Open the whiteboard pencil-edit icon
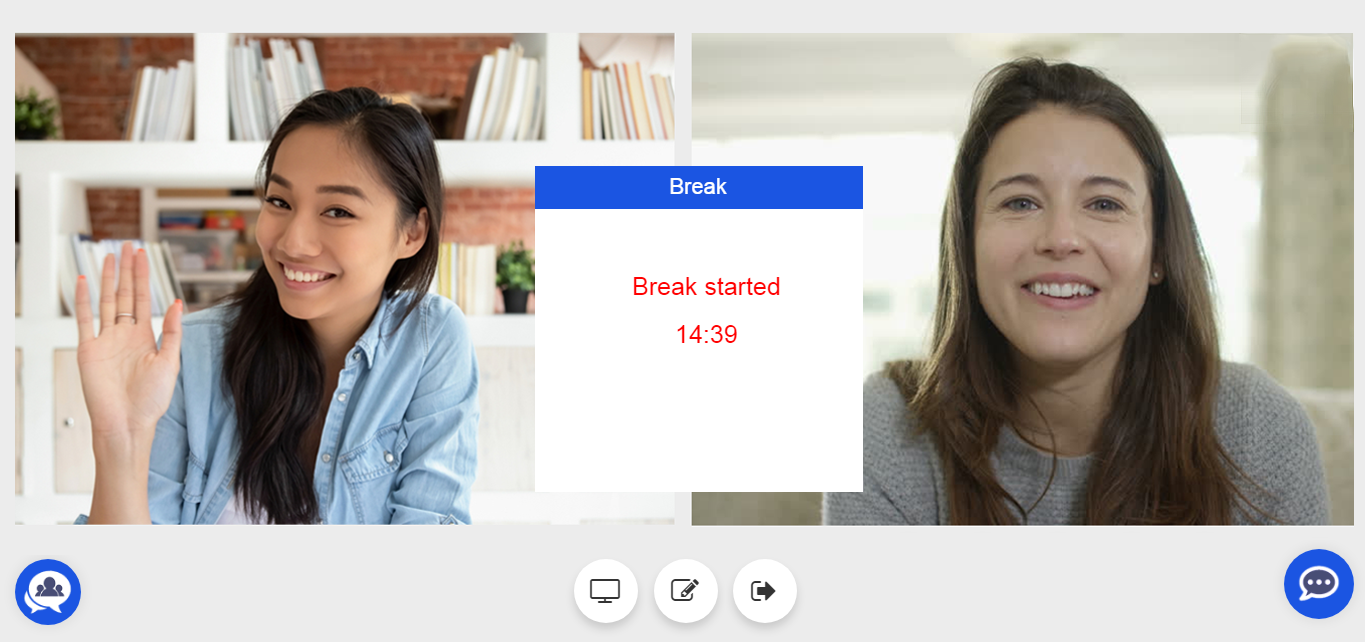This screenshot has width=1365, height=642. [686, 591]
